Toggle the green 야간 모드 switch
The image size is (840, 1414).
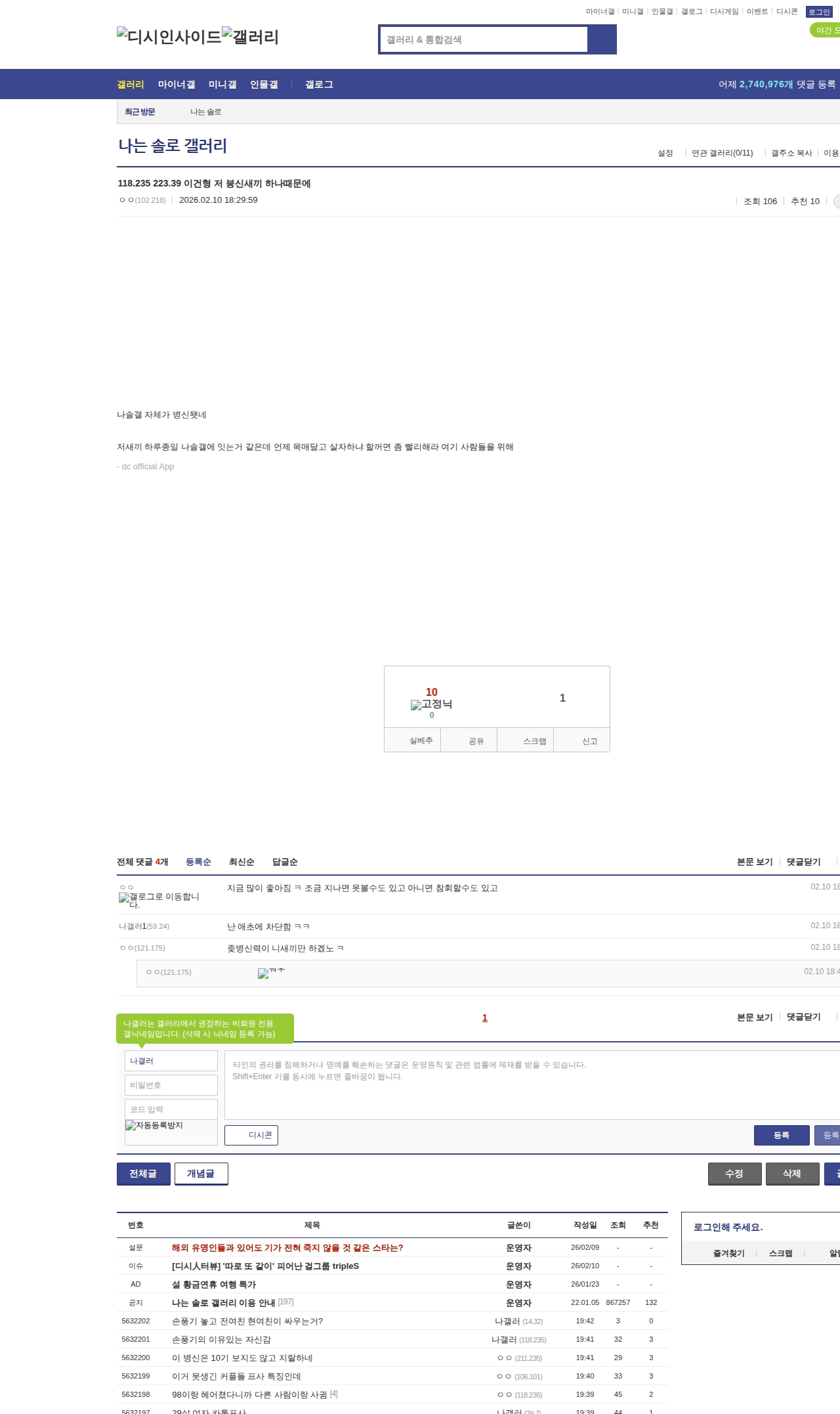tap(826, 30)
